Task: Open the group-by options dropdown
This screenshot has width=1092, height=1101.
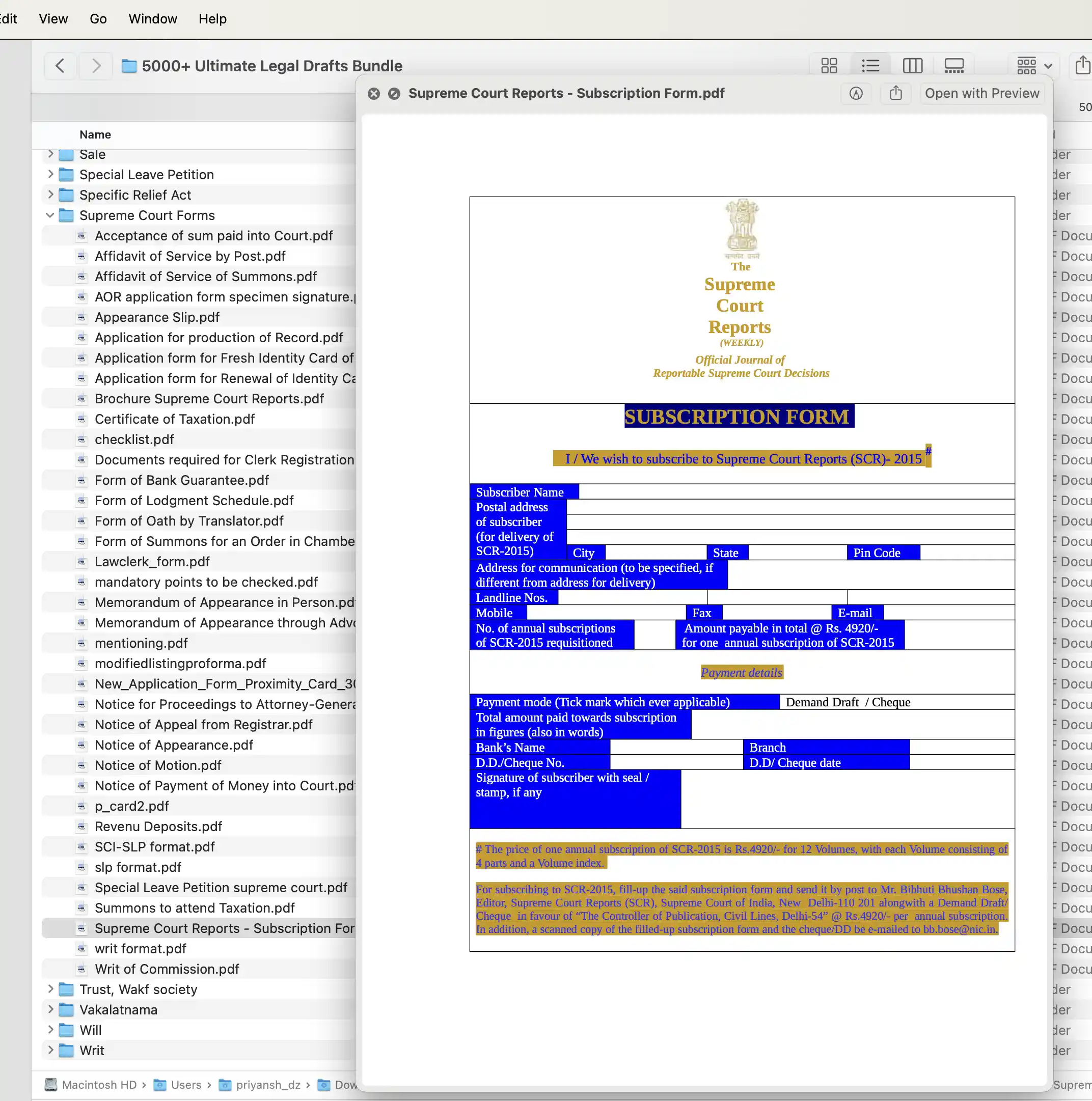Action: pos(1034,66)
